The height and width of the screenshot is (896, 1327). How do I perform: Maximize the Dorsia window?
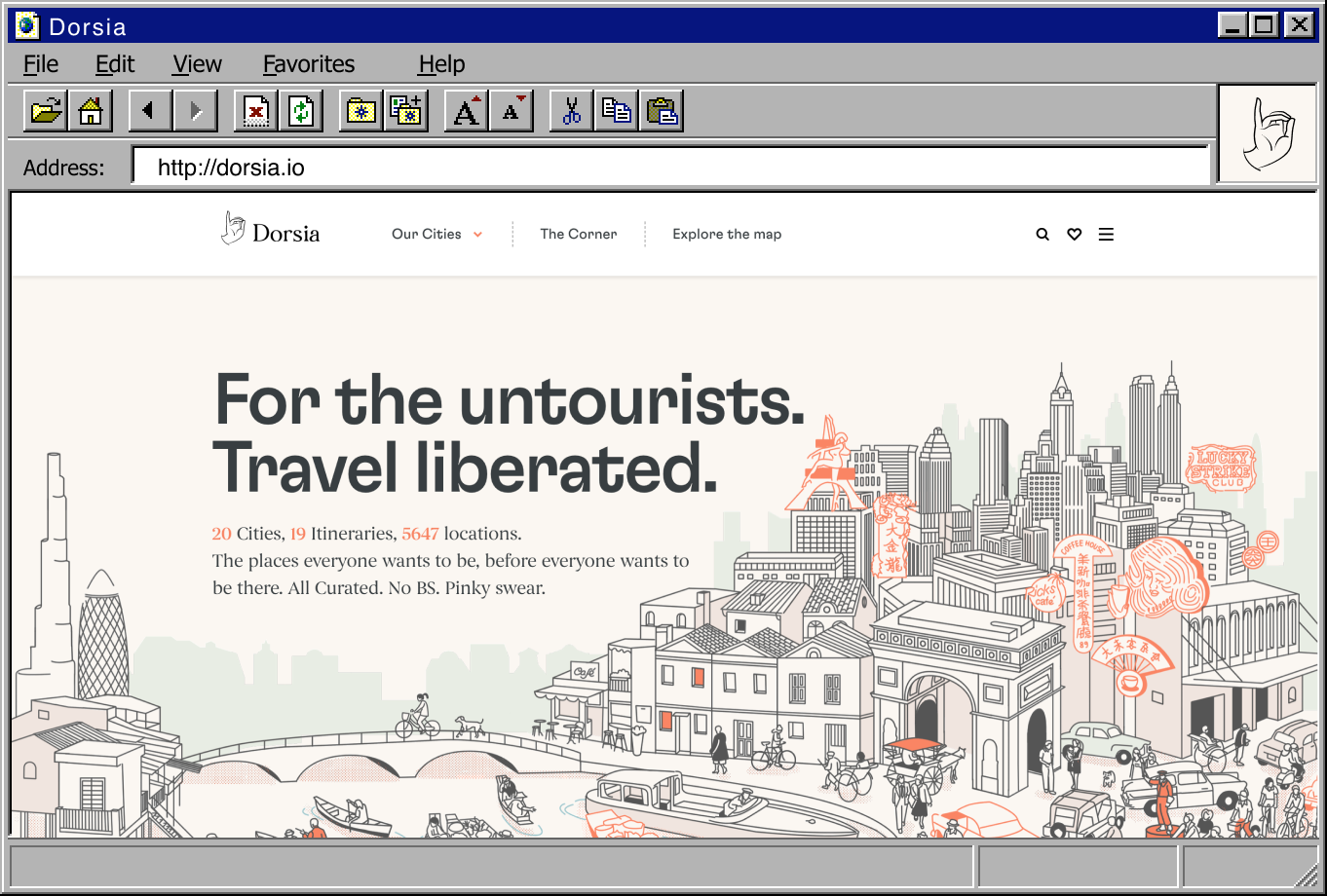click(x=1265, y=25)
